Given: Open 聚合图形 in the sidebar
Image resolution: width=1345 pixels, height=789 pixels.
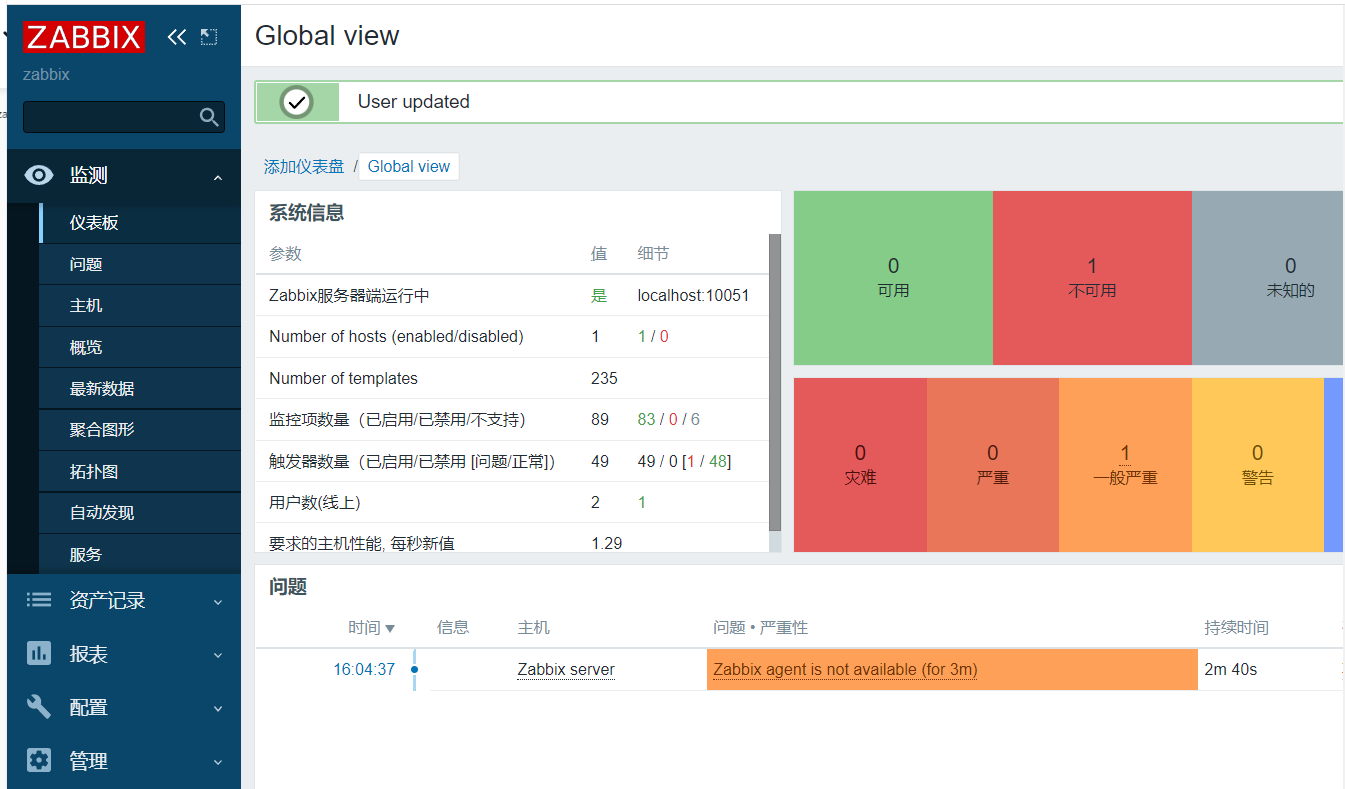Looking at the screenshot, I should (140, 430).
